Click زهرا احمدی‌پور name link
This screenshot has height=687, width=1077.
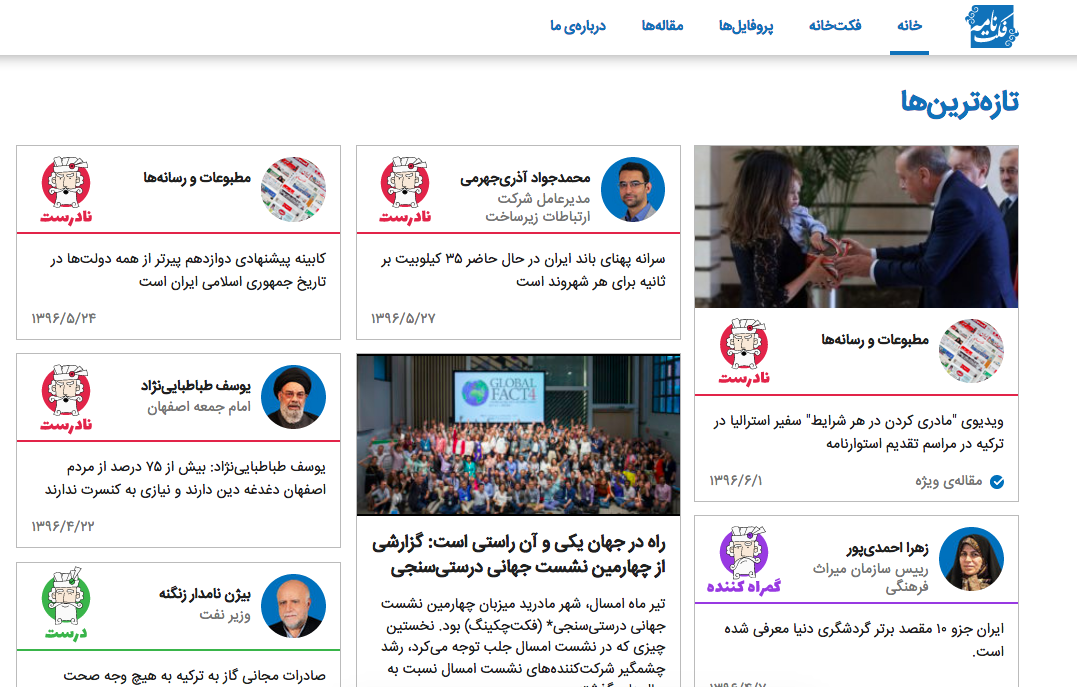[887, 548]
